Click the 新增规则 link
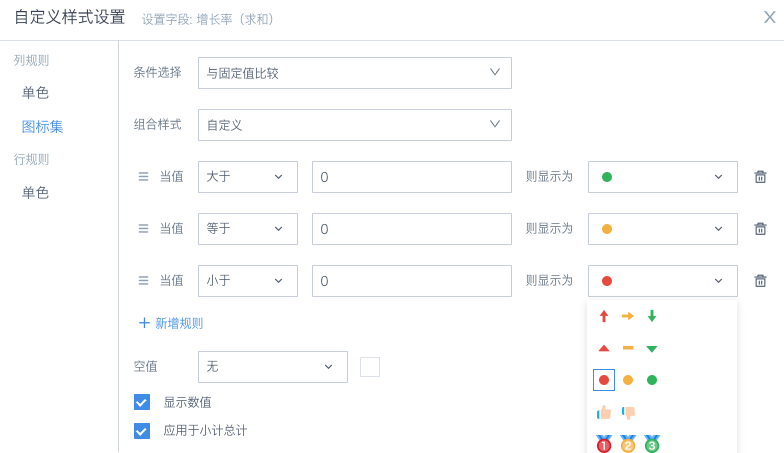The image size is (784, 453). point(171,323)
